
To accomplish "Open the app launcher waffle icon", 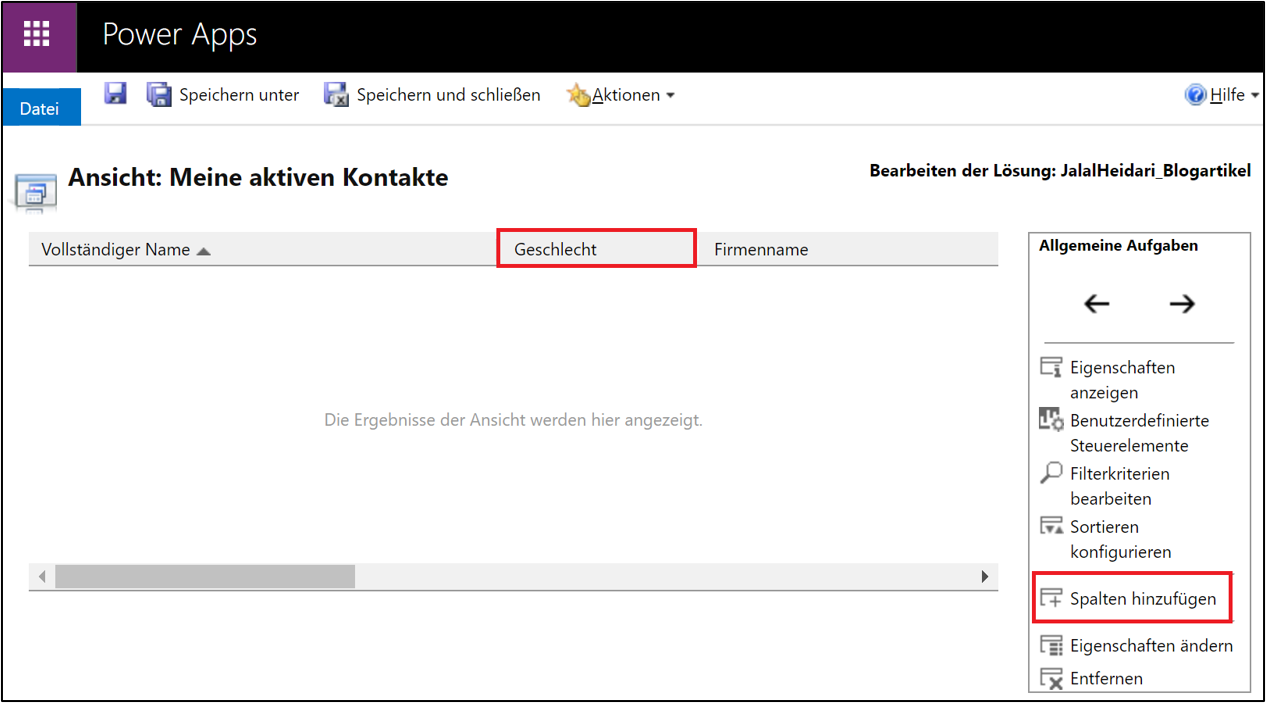I will point(37,35).
